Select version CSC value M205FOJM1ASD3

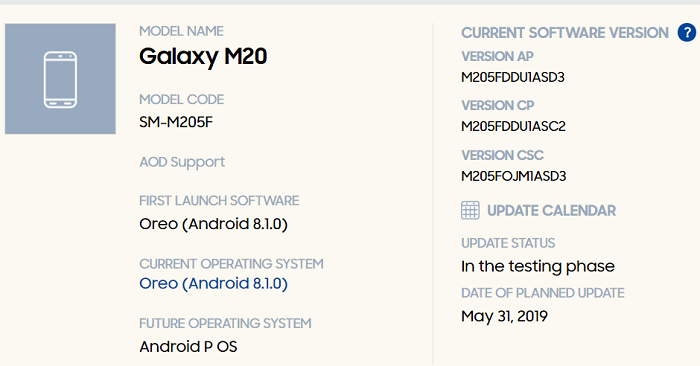(x=513, y=176)
